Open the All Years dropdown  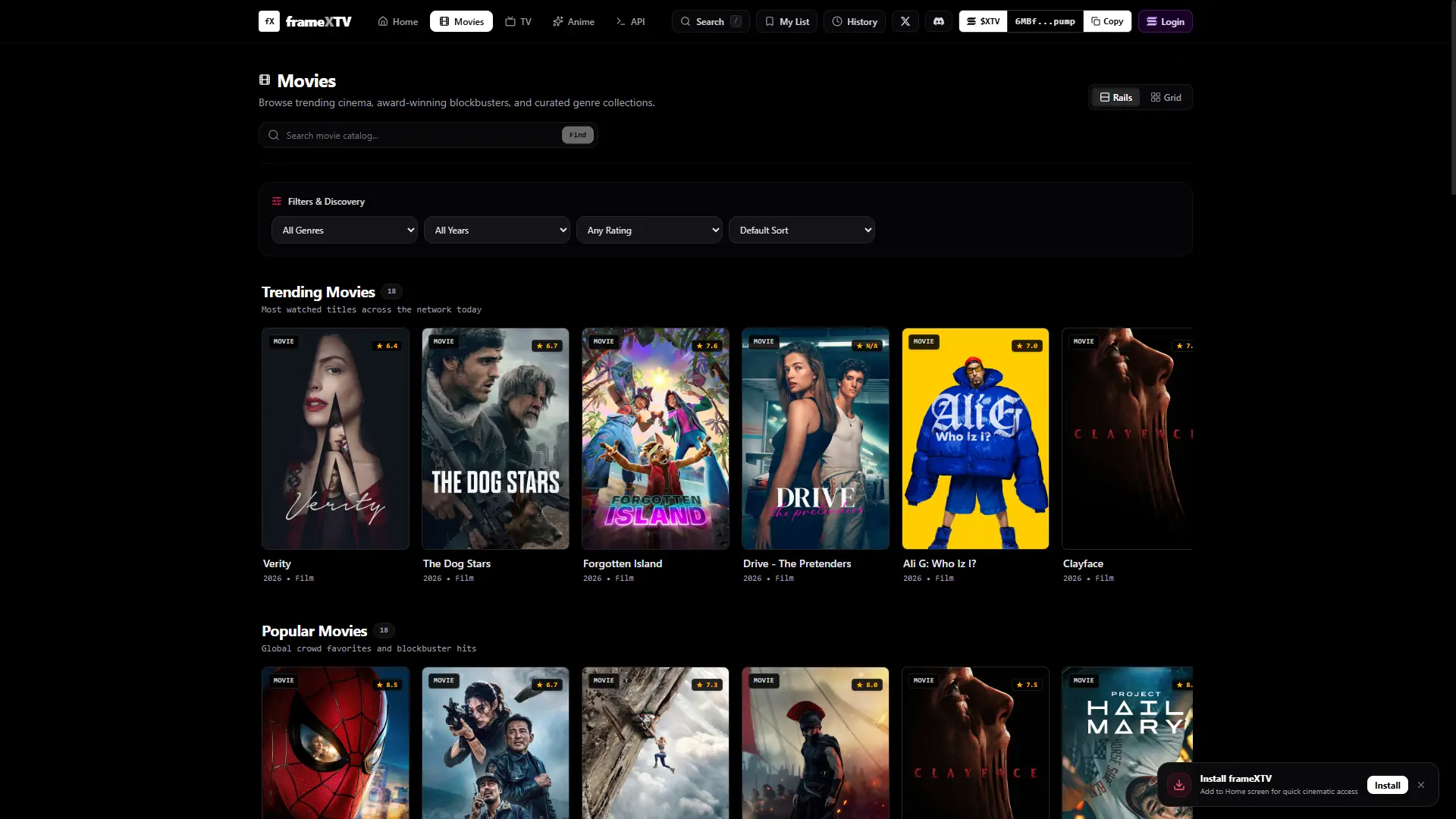click(497, 230)
